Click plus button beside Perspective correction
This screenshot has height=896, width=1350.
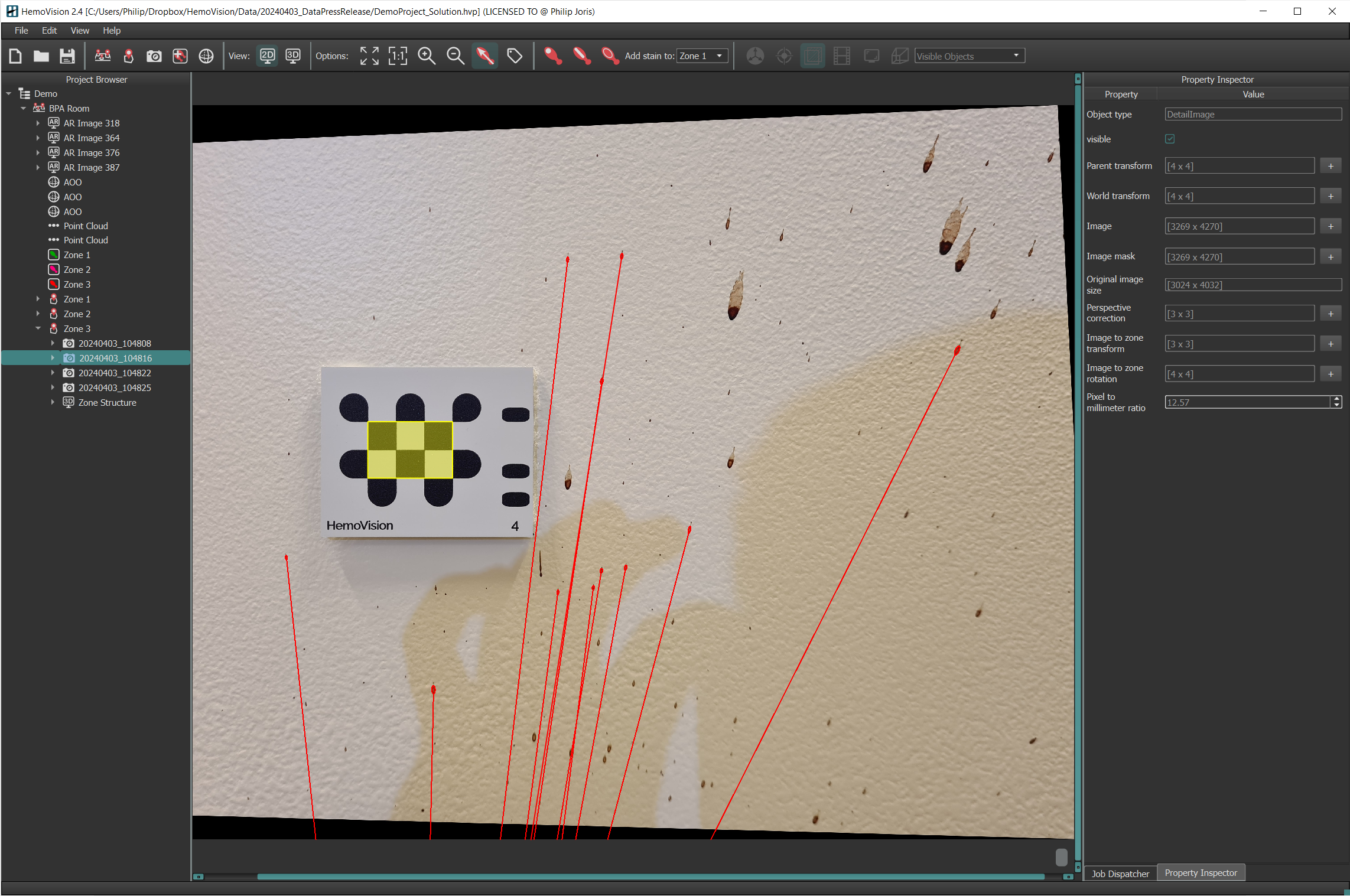pyautogui.click(x=1331, y=314)
